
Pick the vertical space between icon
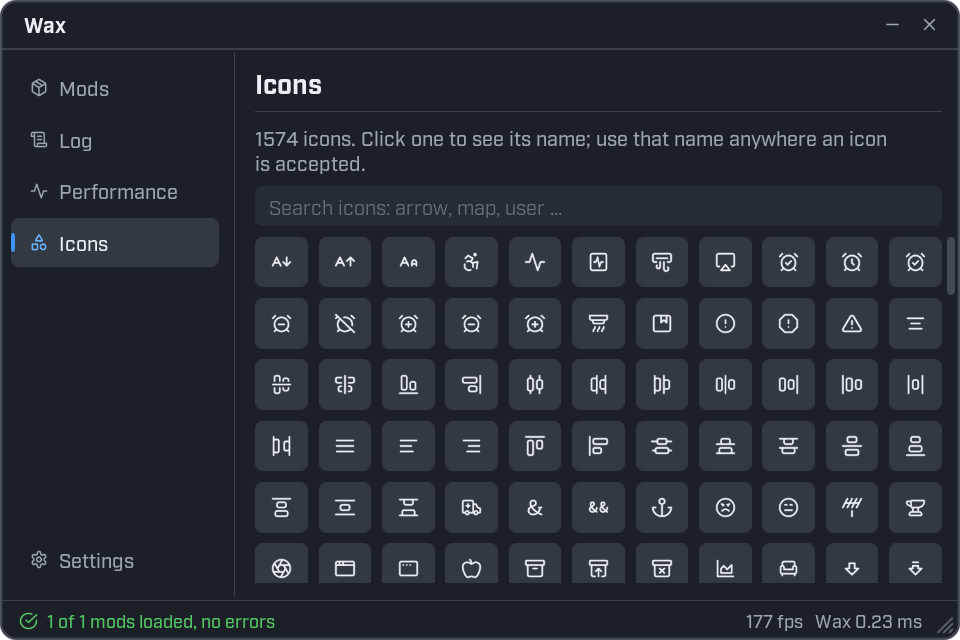[x=408, y=507]
